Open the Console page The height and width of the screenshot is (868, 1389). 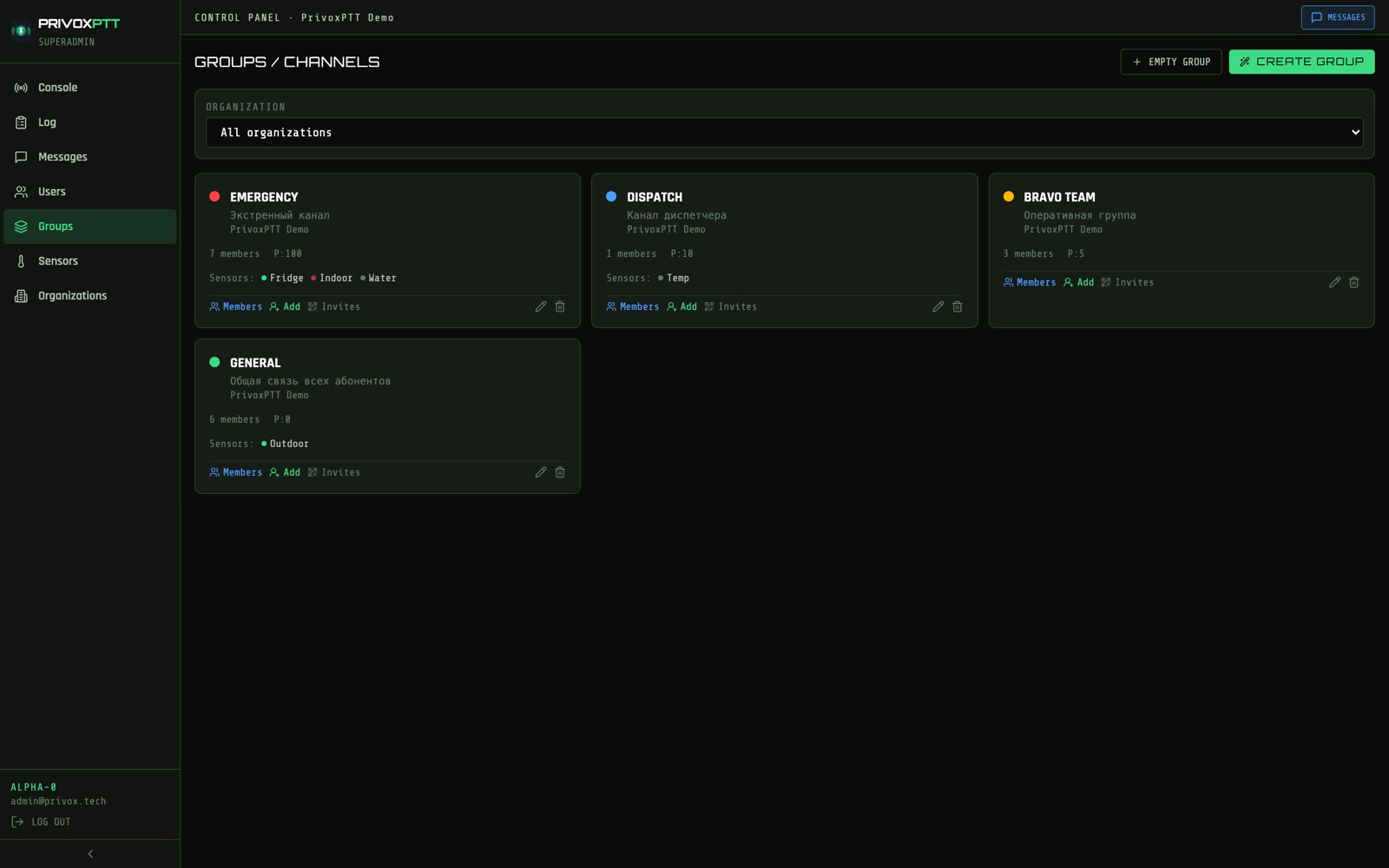pyautogui.click(x=90, y=88)
